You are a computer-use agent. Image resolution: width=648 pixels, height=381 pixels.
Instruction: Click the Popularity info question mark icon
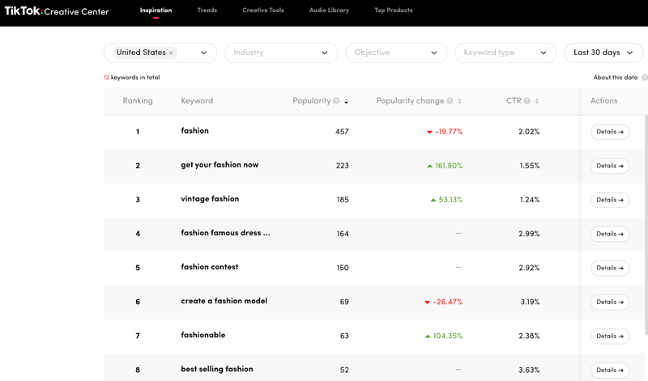click(x=336, y=101)
